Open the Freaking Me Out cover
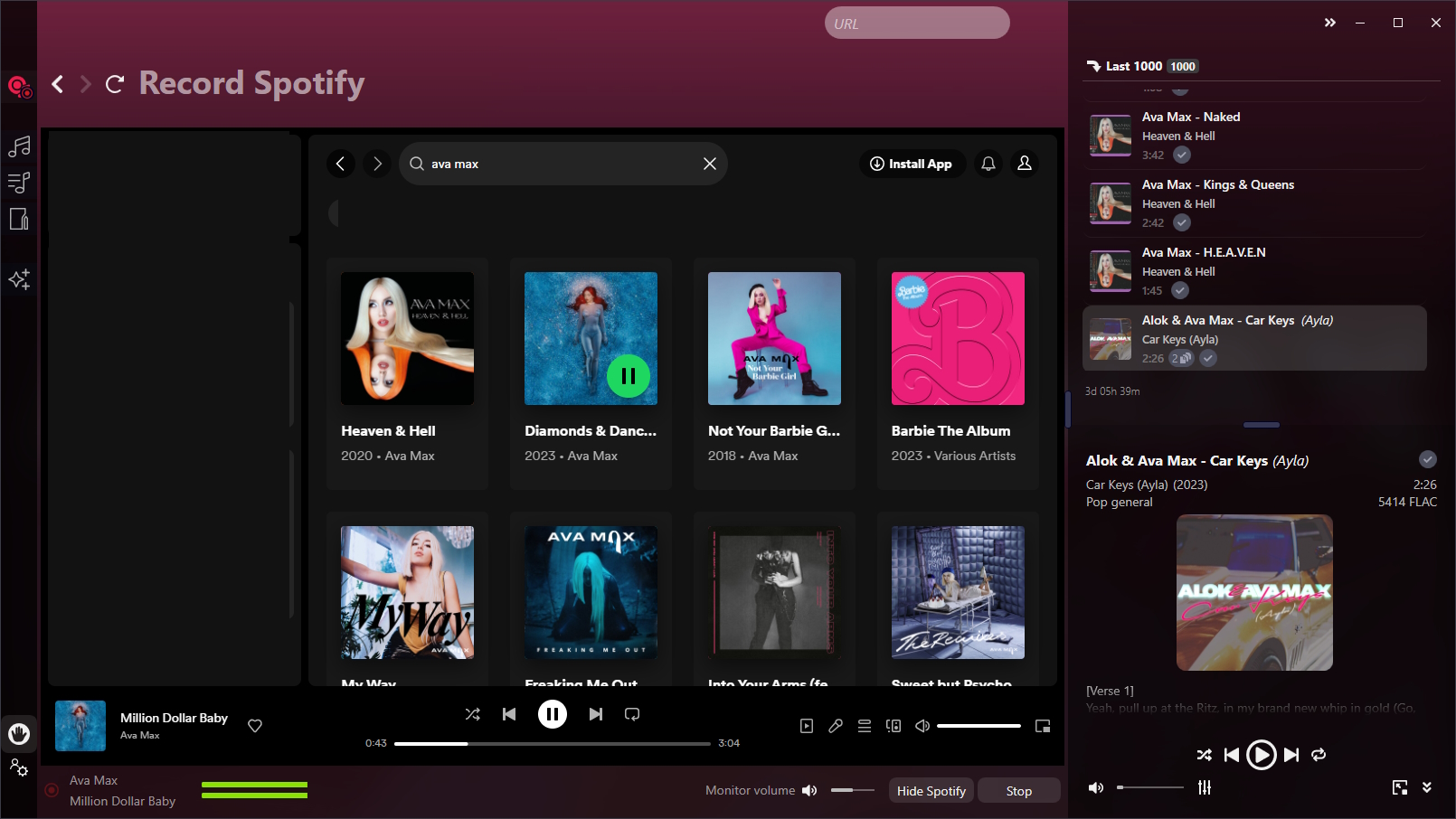Image resolution: width=1456 pixels, height=819 pixels. coord(591,592)
